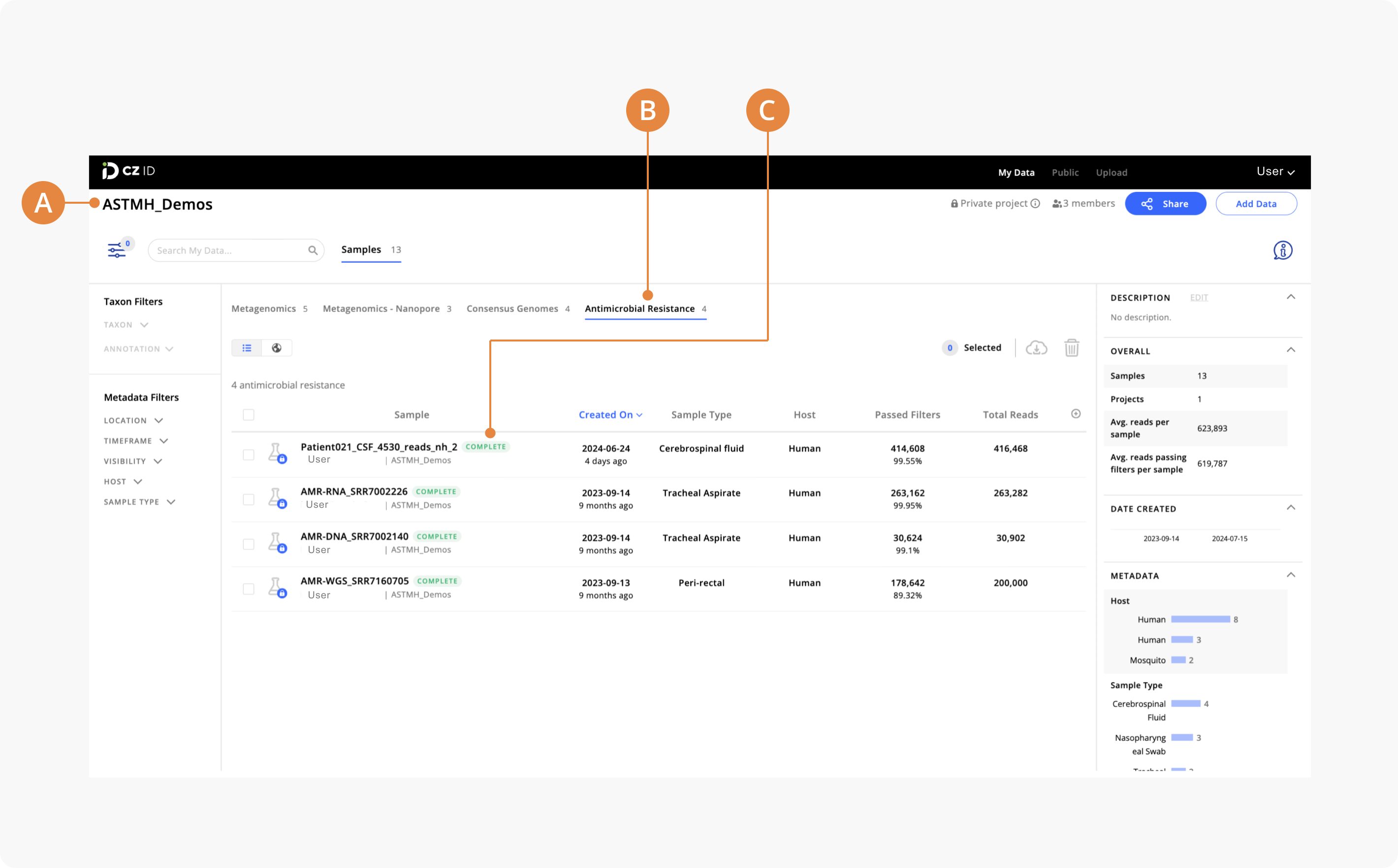
Task: Click the private project lock icon
Action: click(x=954, y=203)
